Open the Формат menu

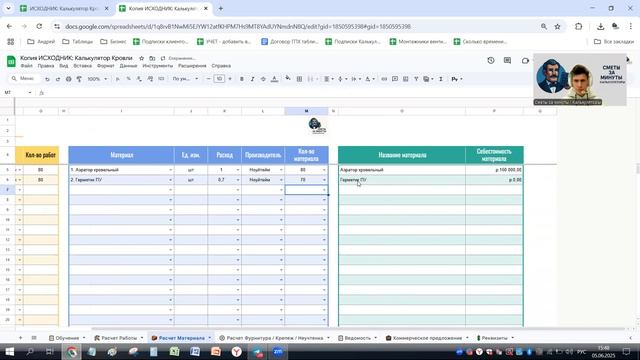tap(106, 66)
